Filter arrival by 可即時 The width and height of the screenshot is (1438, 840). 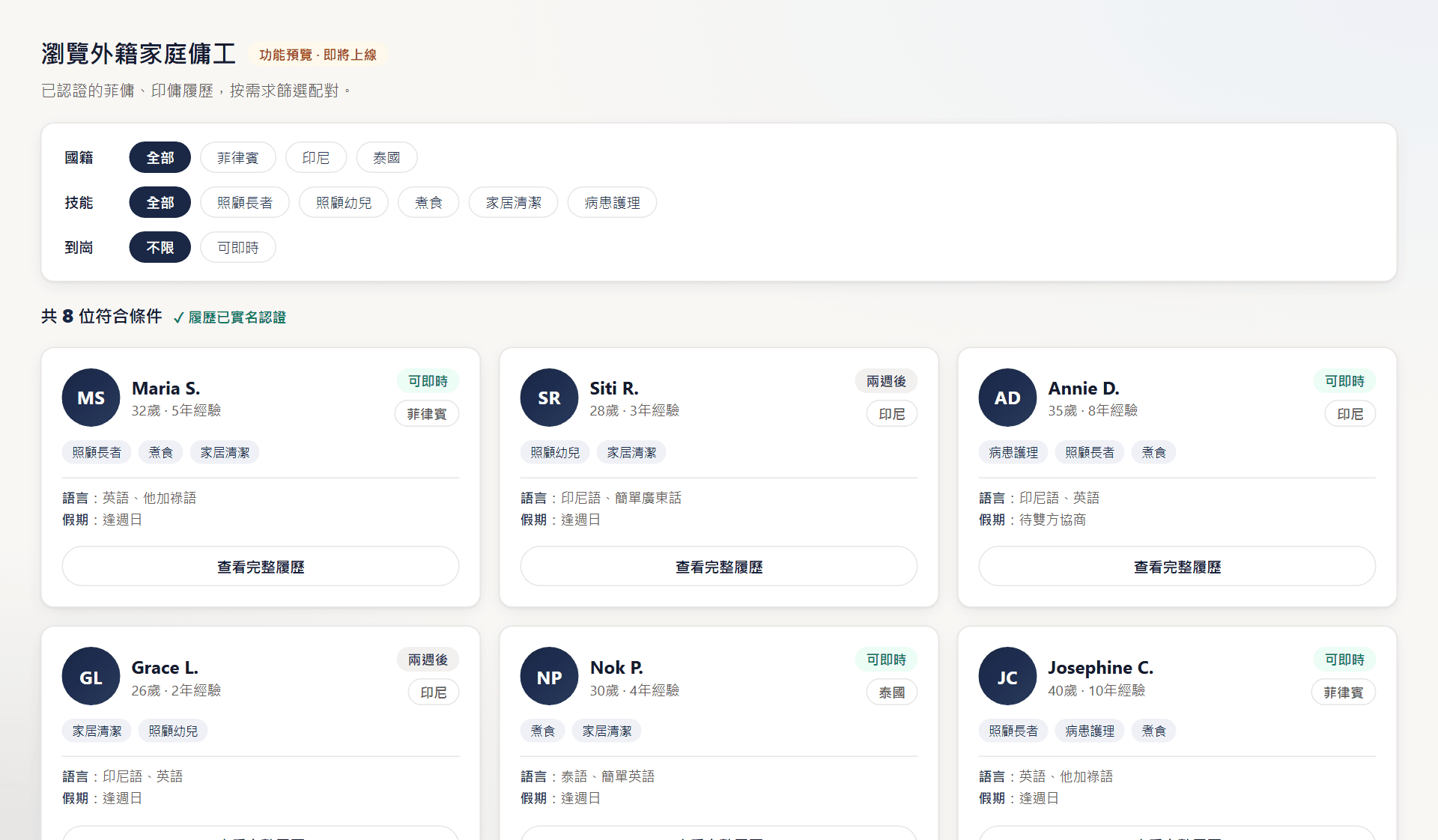[x=238, y=248]
